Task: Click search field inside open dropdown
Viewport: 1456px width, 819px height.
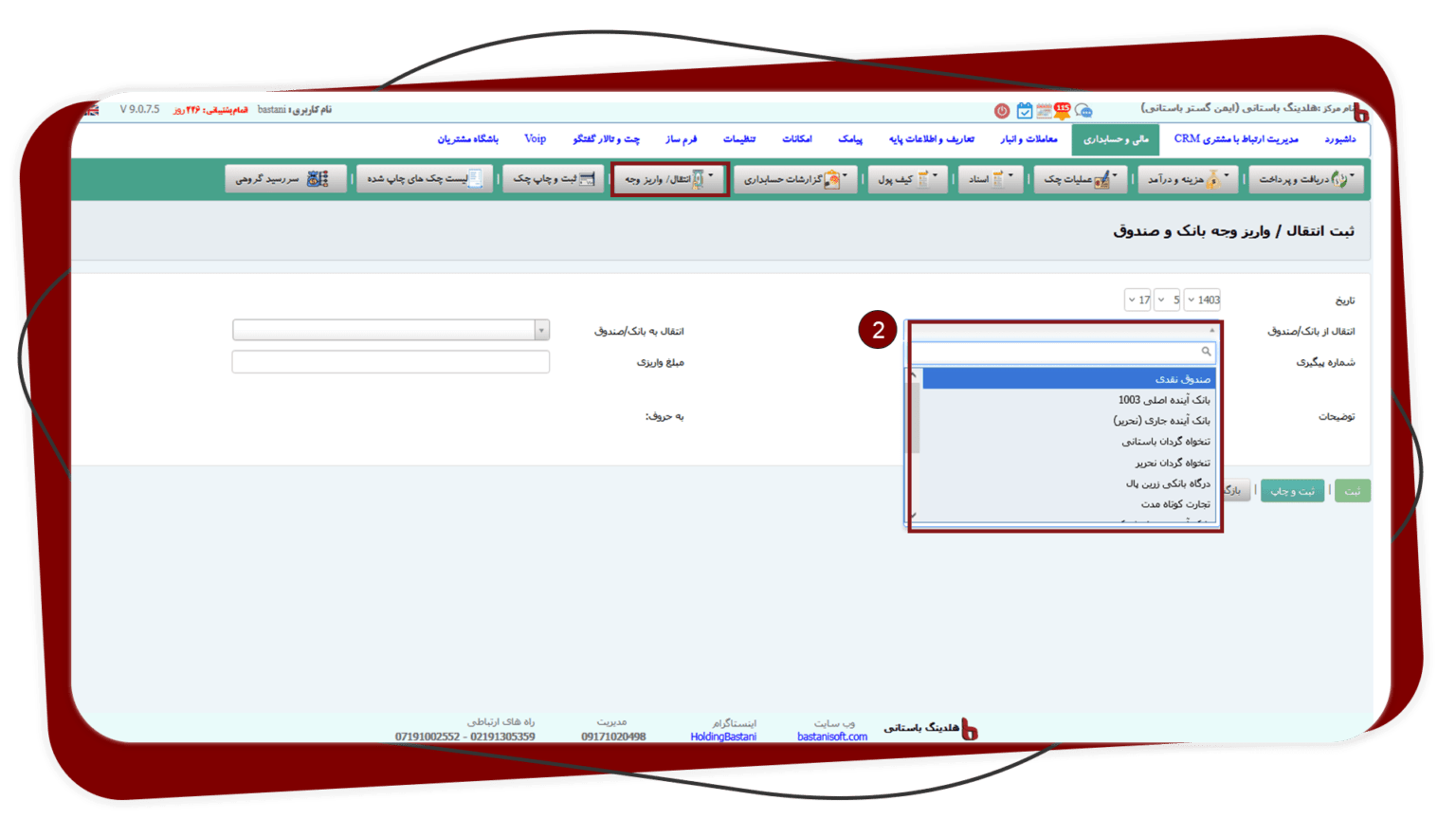Action: pyautogui.click(x=1064, y=352)
